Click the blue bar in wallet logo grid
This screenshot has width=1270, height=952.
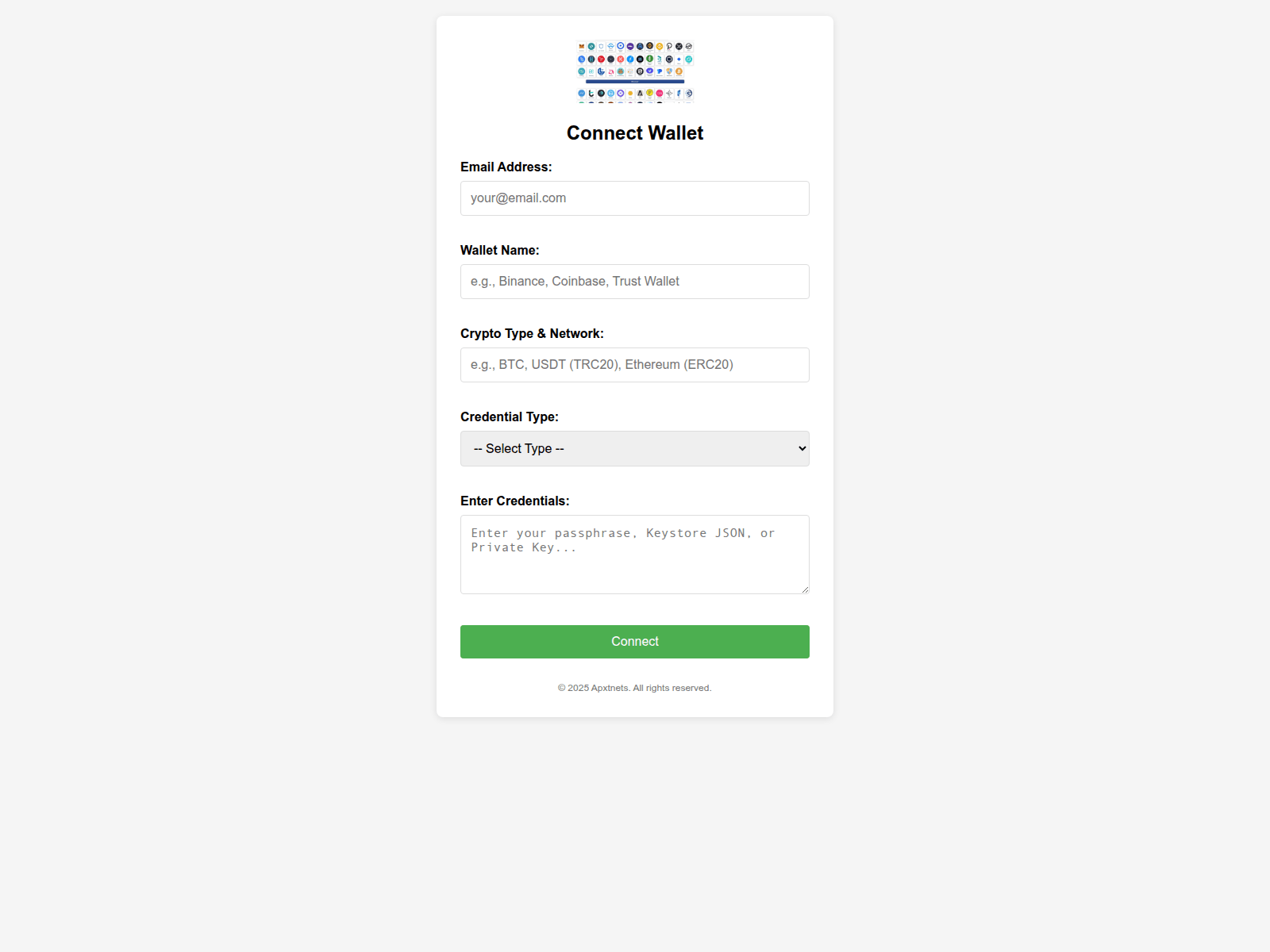(635, 81)
